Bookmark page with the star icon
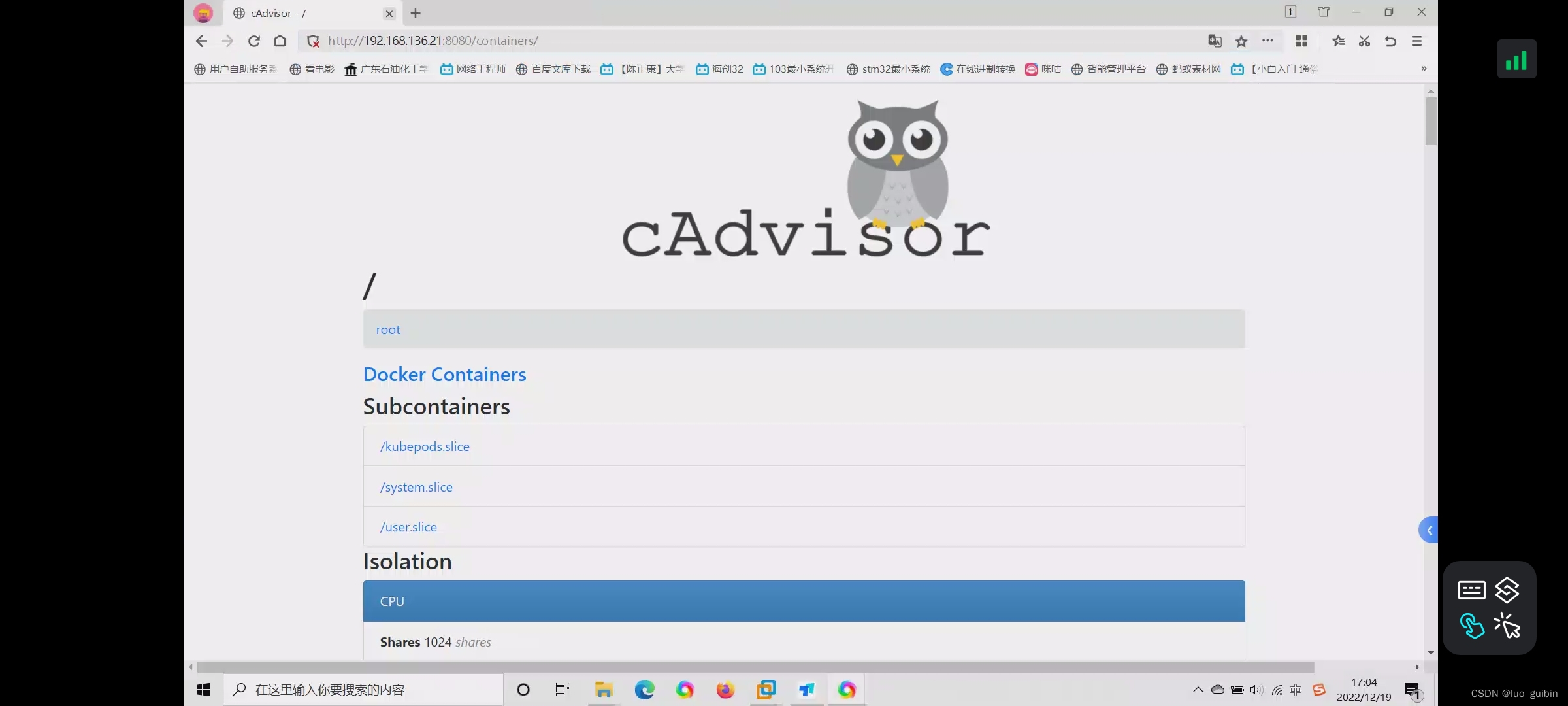1568x706 pixels. tap(1241, 41)
